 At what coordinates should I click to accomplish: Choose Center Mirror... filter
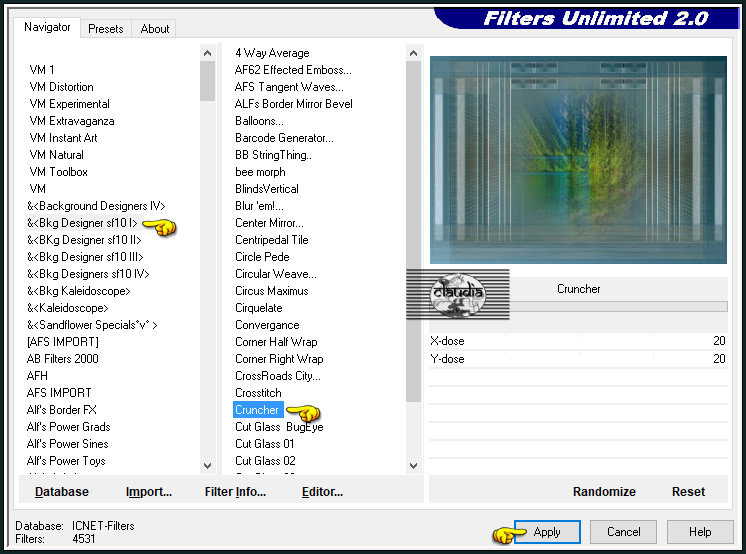(x=269, y=223)
